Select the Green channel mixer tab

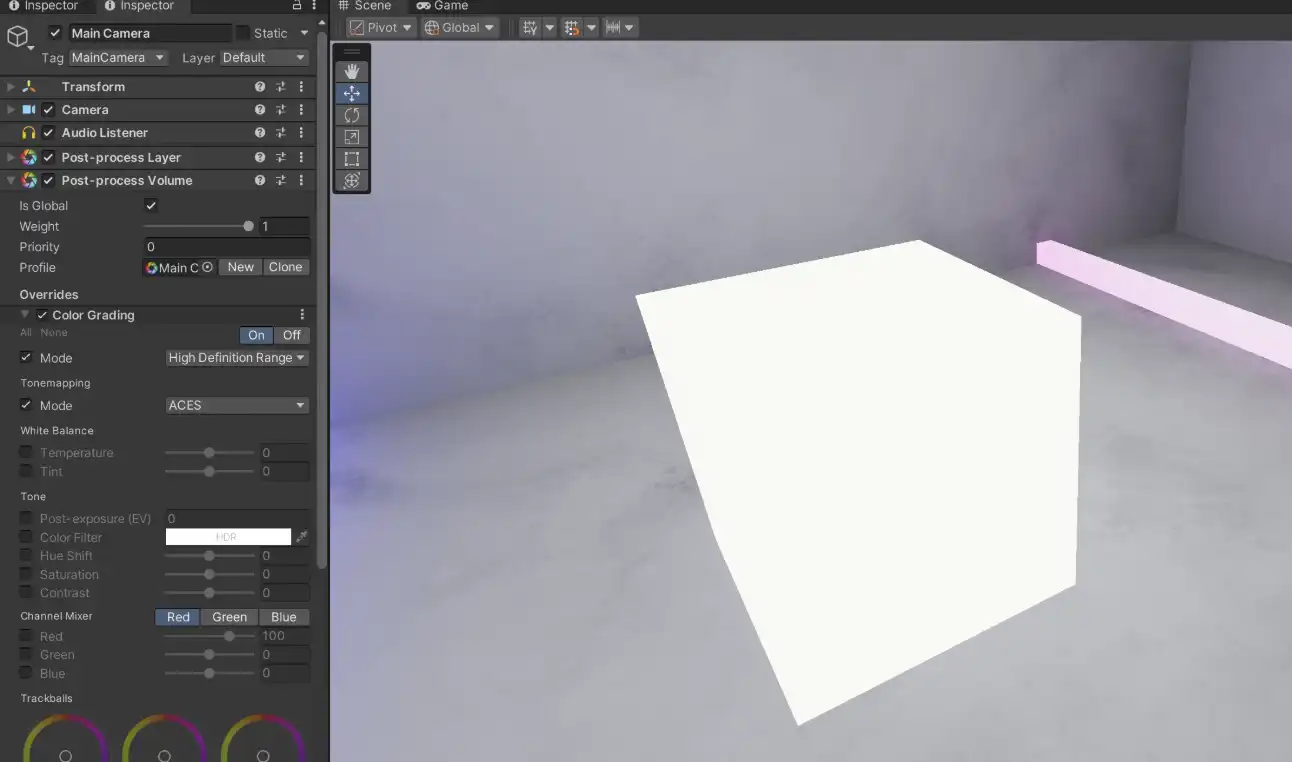[229, 617]
